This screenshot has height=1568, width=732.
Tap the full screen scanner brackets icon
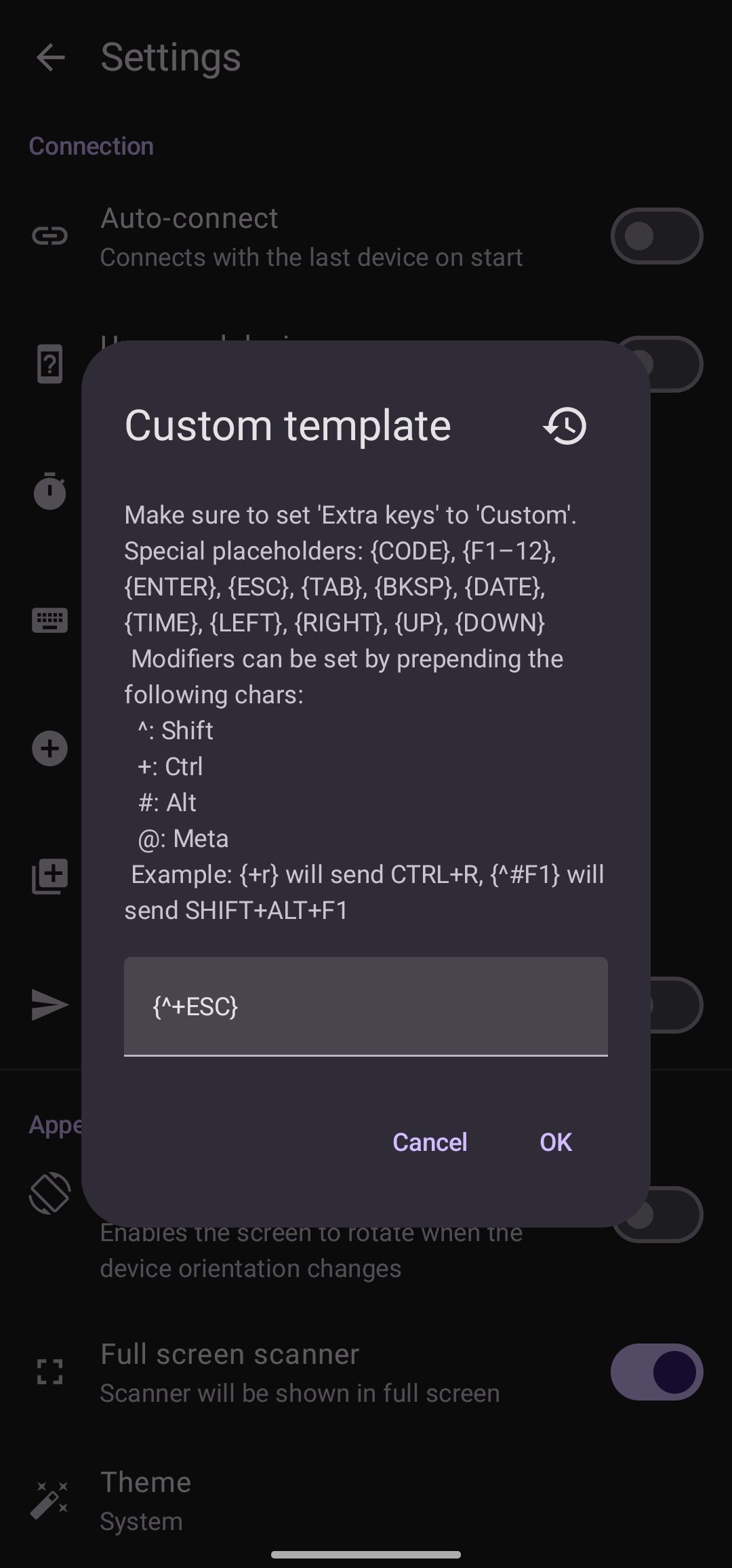click(50, 1371)
